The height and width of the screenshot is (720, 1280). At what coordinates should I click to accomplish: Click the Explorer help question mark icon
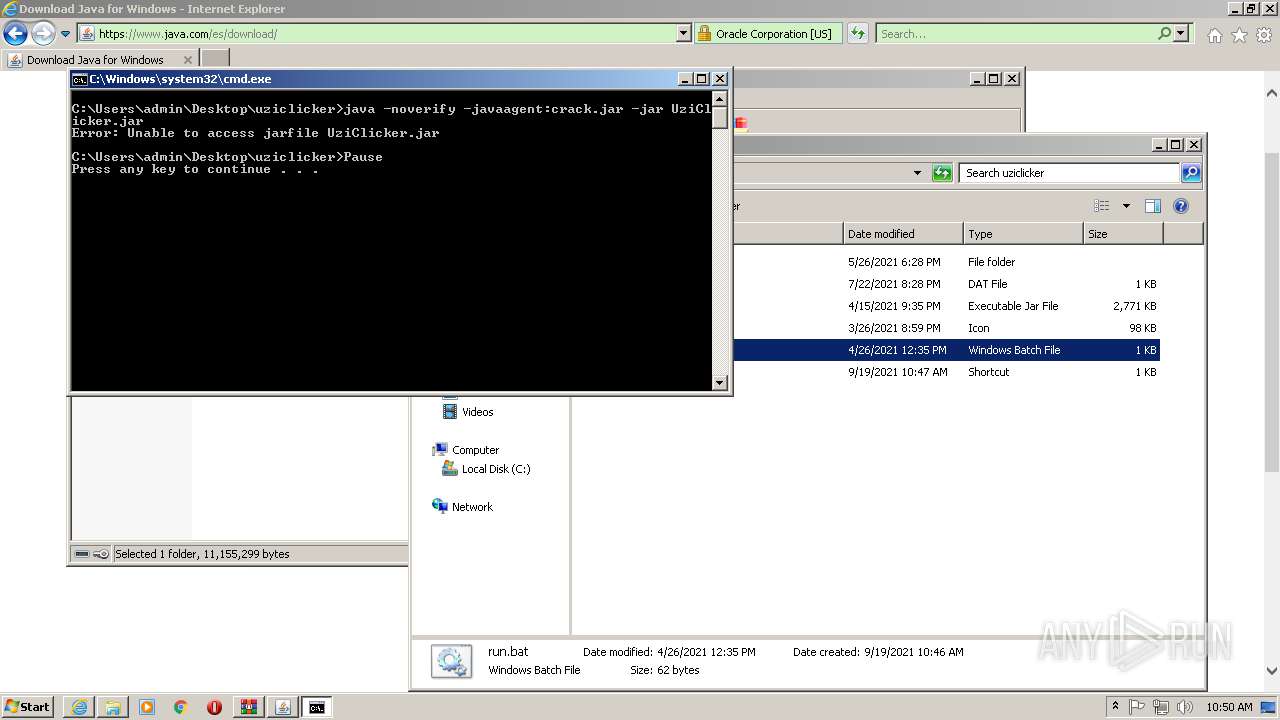point(1181,206)
